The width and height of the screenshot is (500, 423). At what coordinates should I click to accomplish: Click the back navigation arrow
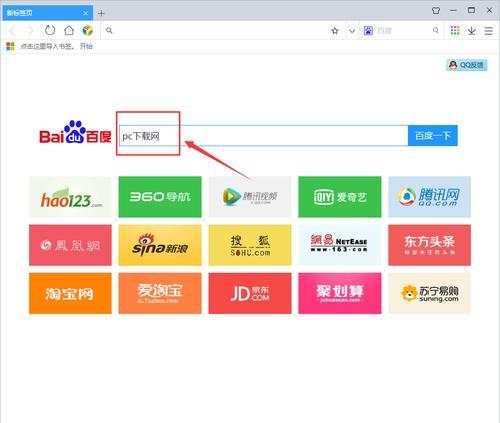[12, 31]
